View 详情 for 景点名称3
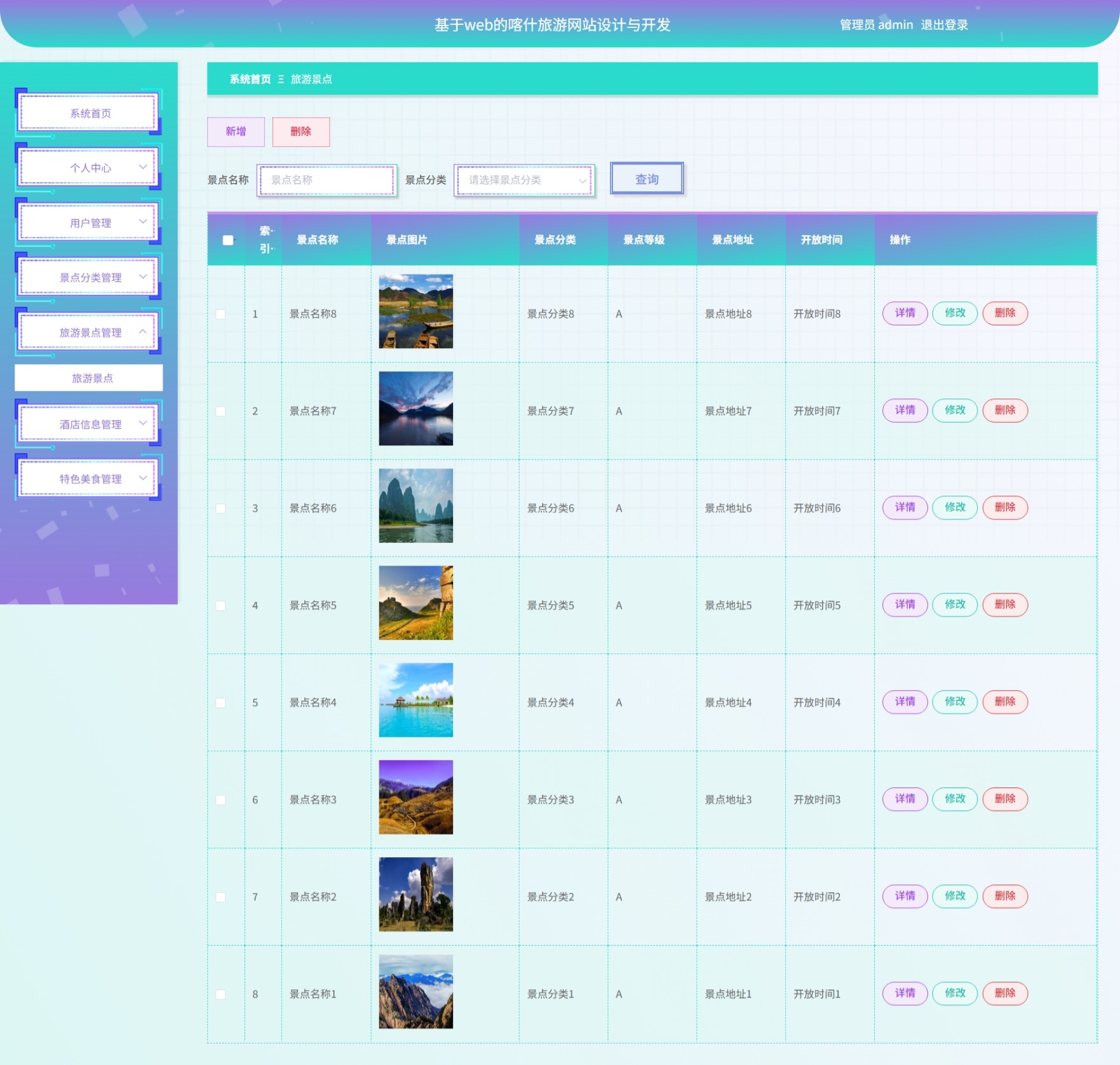 coord(905,799)
